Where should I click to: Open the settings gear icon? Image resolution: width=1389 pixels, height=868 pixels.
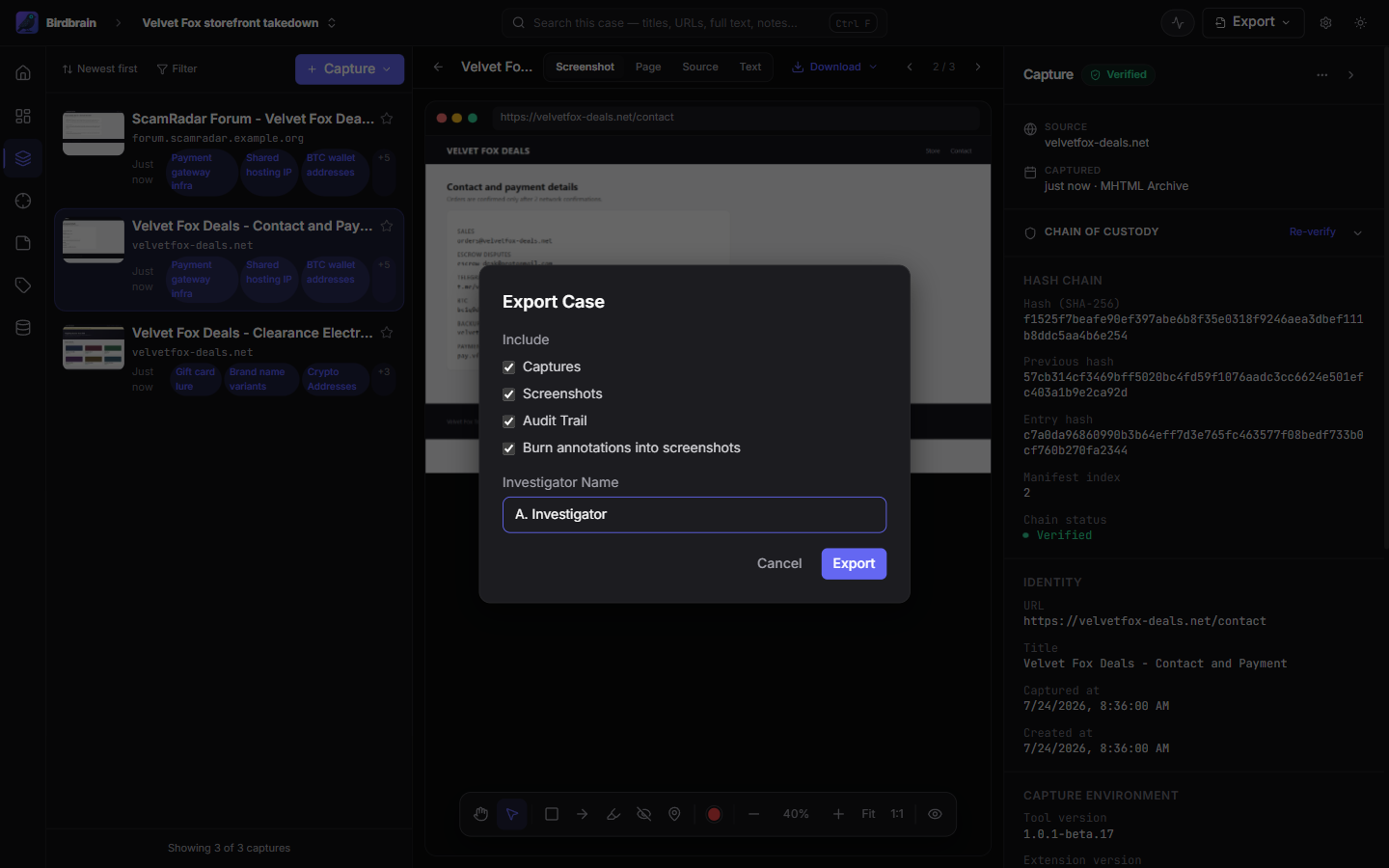(1325, 22)
